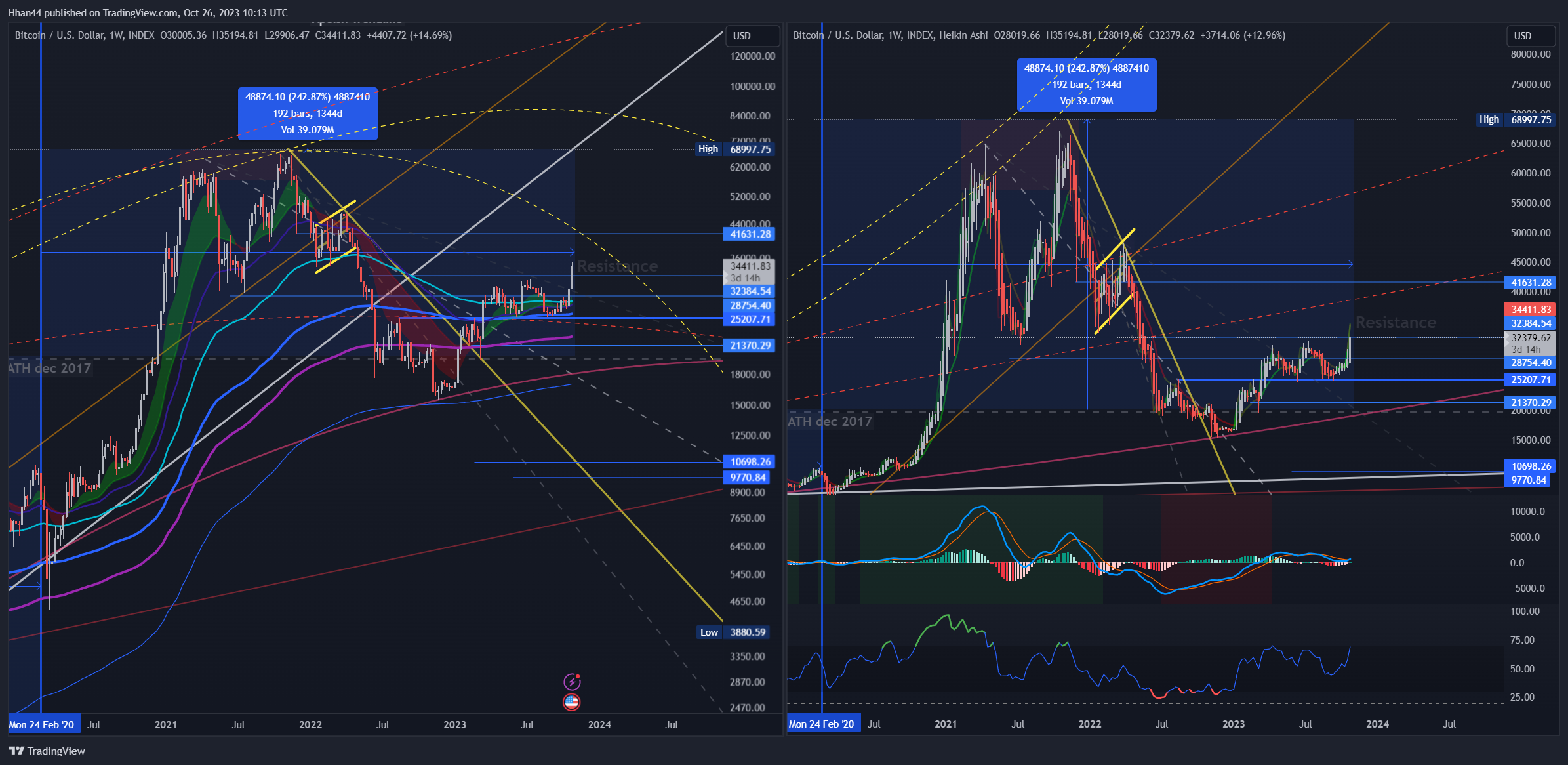Open the USD currency selector on left chart

(x=753, y=36)
